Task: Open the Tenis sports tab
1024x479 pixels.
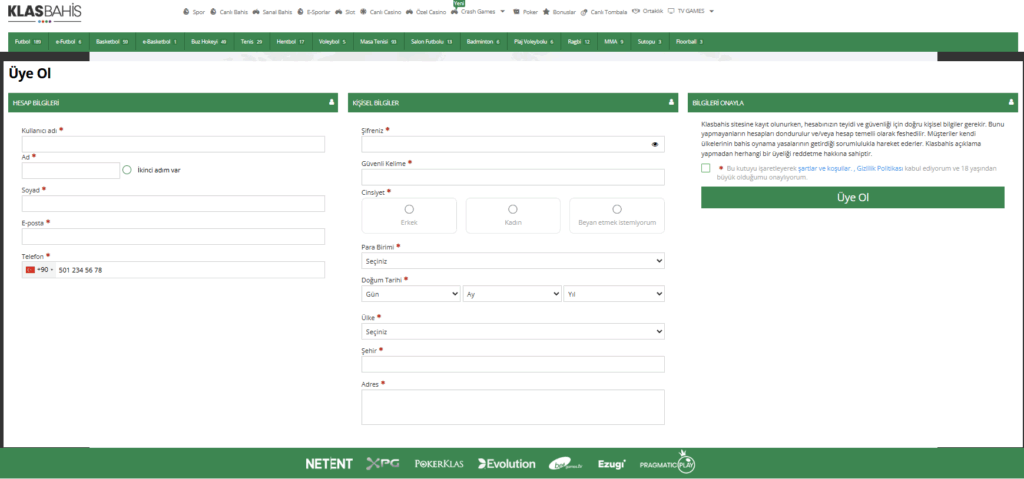Action: (x=251, y=42)
